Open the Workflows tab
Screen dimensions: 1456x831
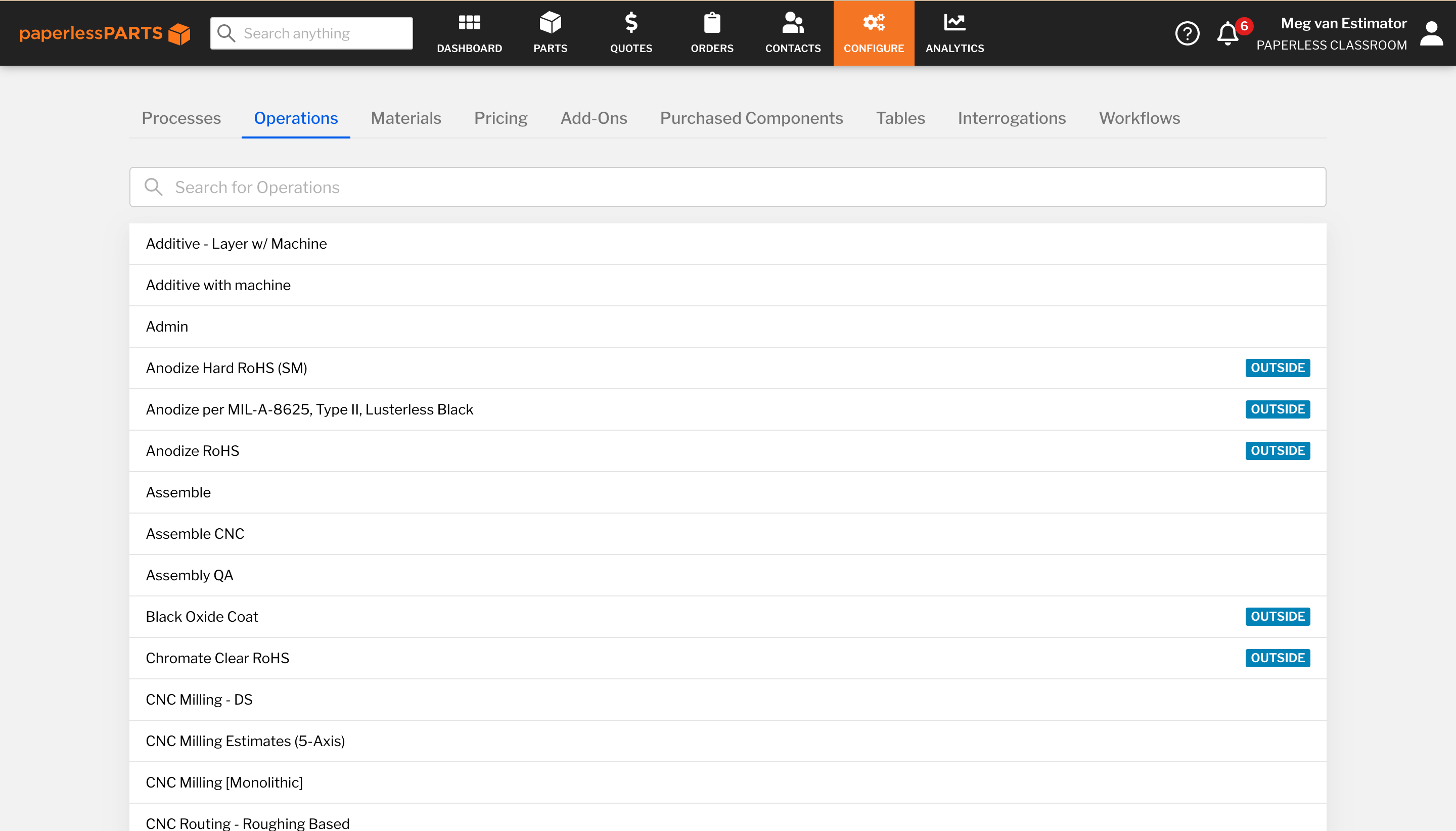coord(1139,118)
